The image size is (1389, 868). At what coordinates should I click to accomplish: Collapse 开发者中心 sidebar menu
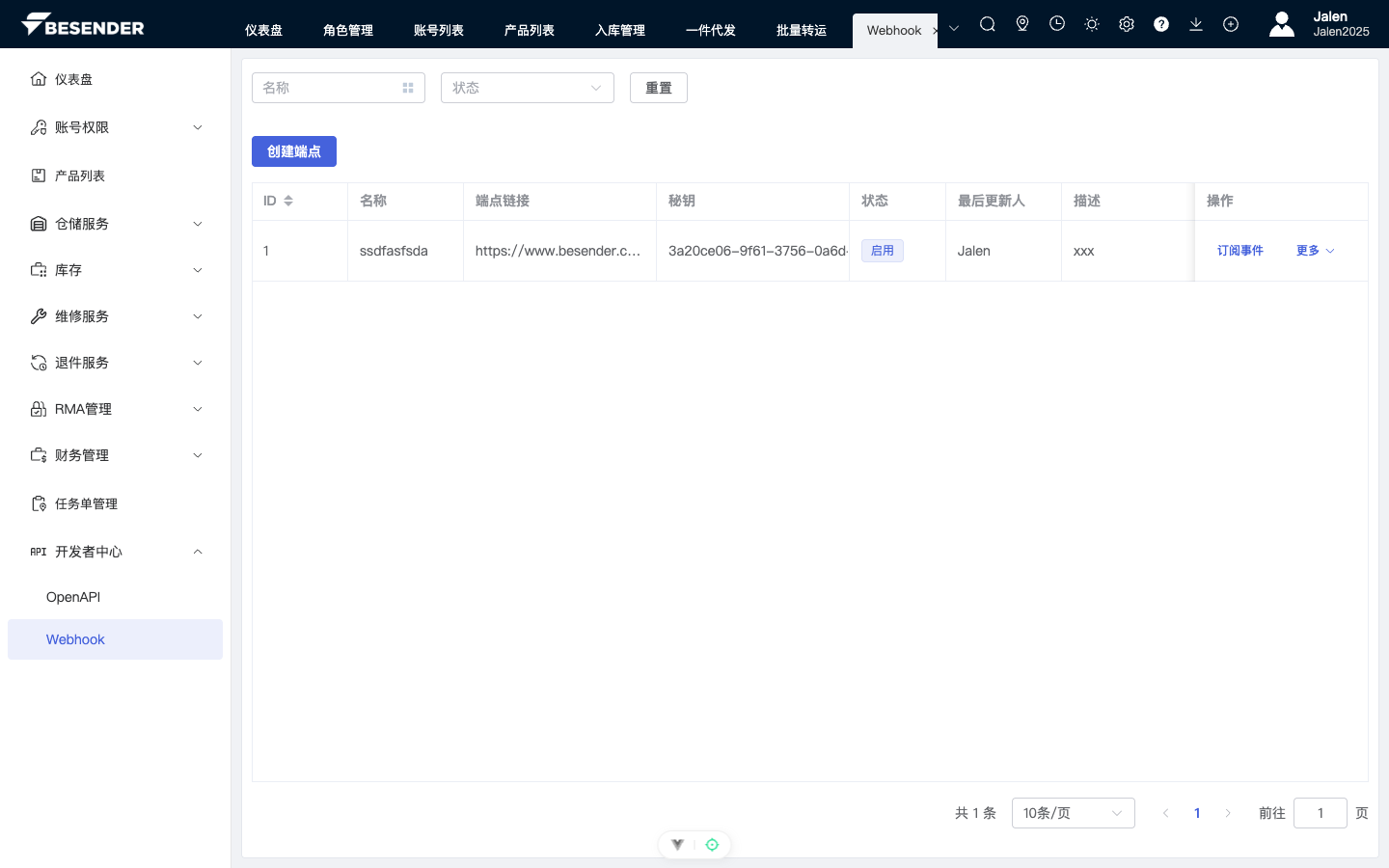[116, 552]
